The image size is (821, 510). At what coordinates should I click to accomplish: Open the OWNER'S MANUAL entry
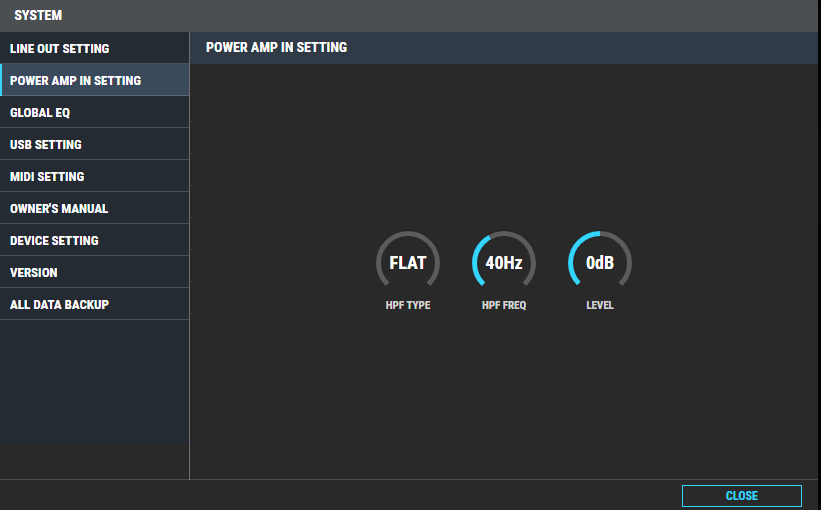click(x=94, y=208)
